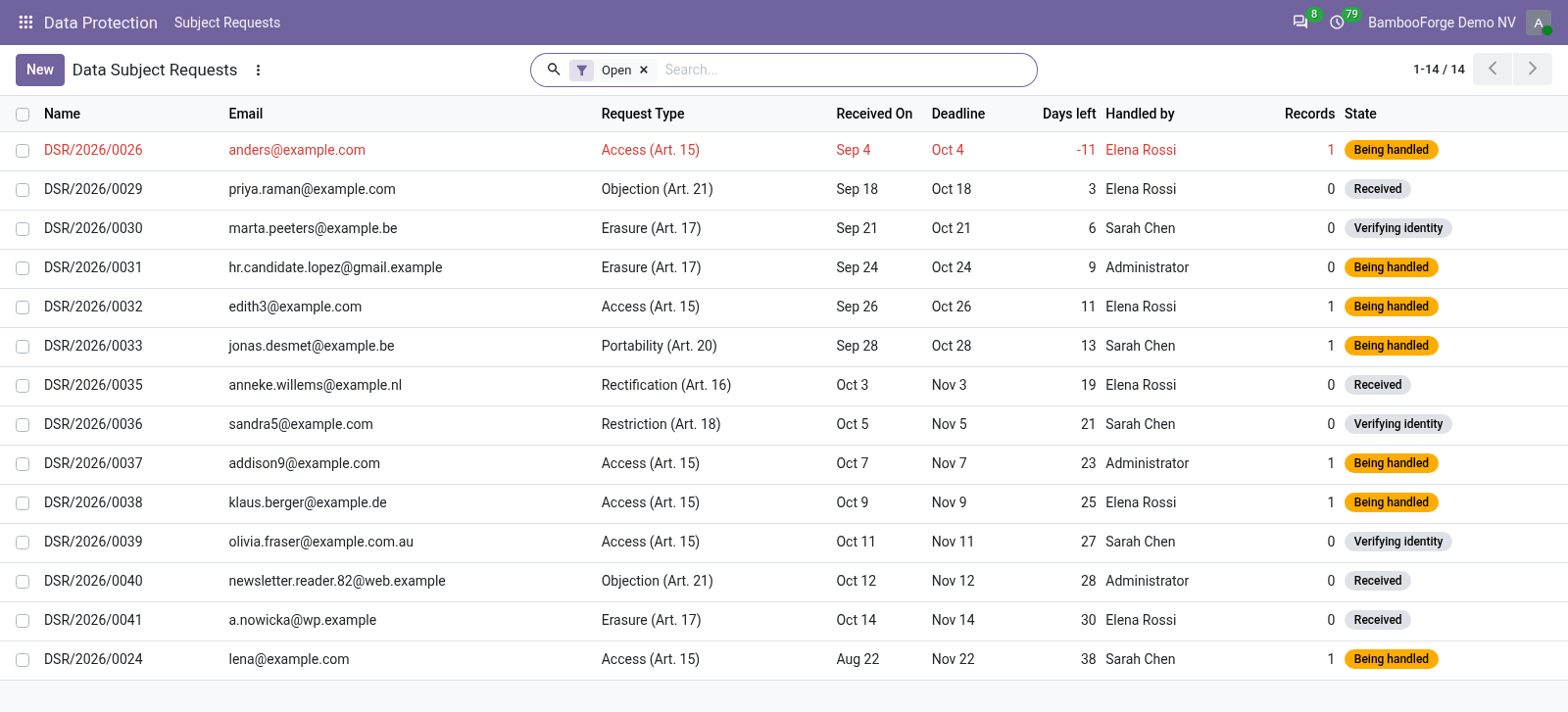This screenshot has height=712, width=1568.
Task: Sort by the Received On column header
Action: (874, 114)
